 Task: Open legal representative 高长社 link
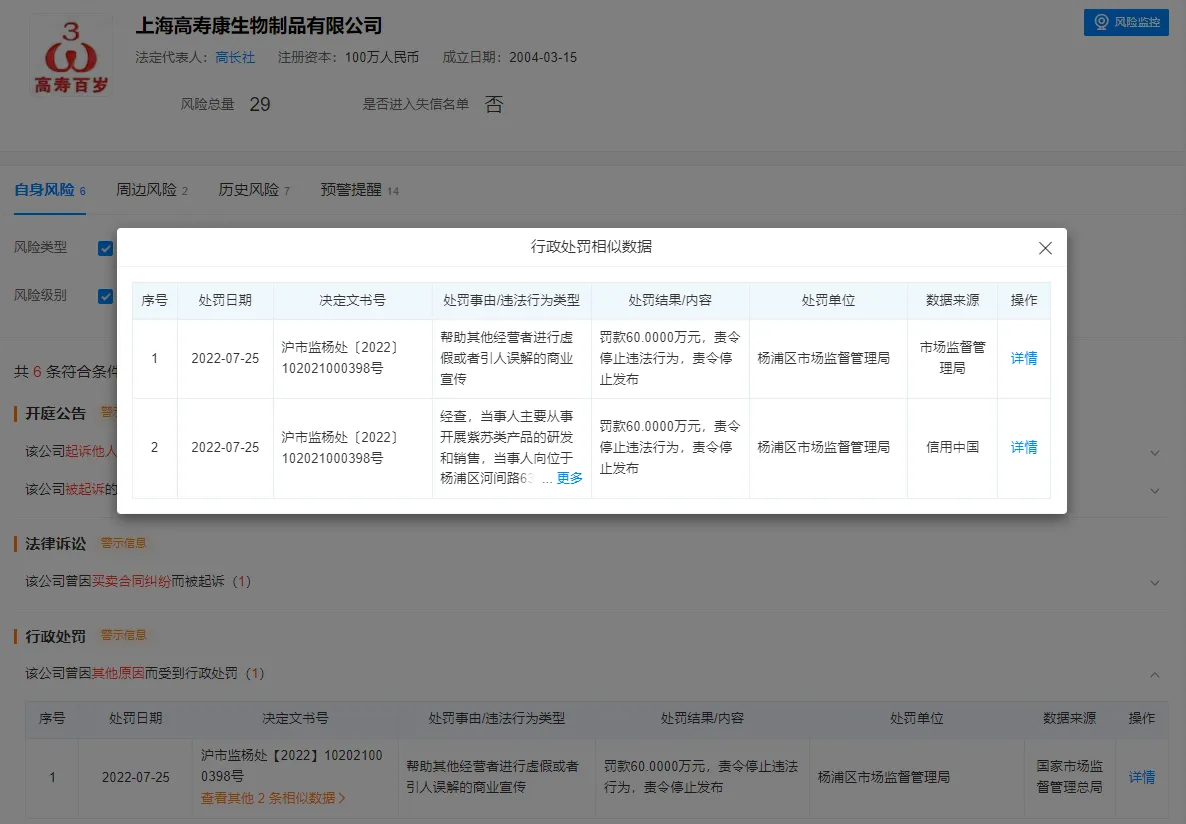click(234, 58)
